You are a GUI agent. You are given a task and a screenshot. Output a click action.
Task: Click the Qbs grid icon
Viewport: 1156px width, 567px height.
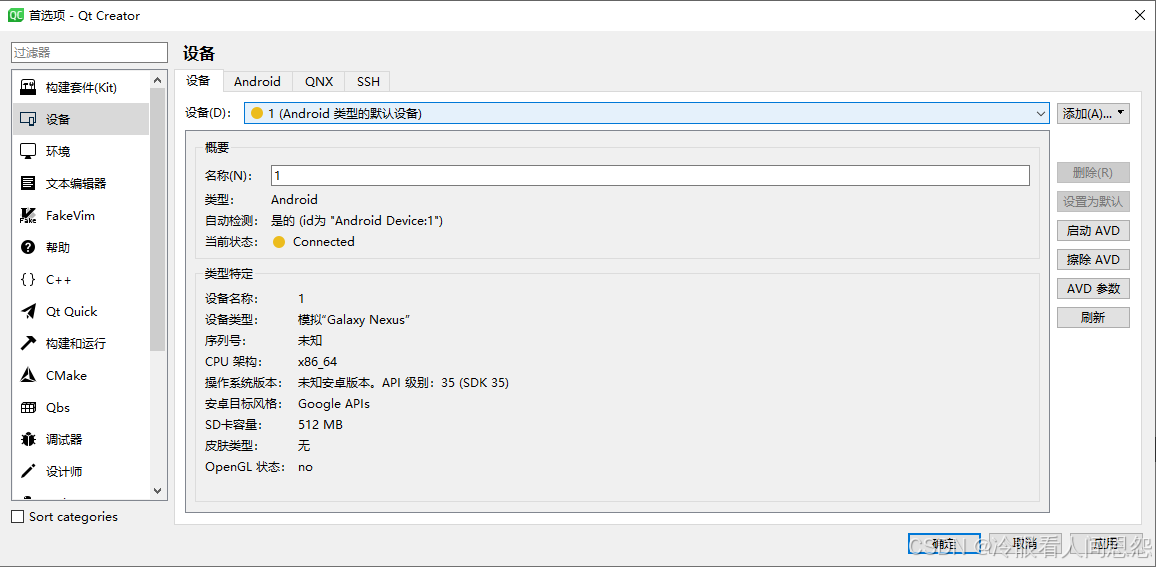click(x=28, y=407)
